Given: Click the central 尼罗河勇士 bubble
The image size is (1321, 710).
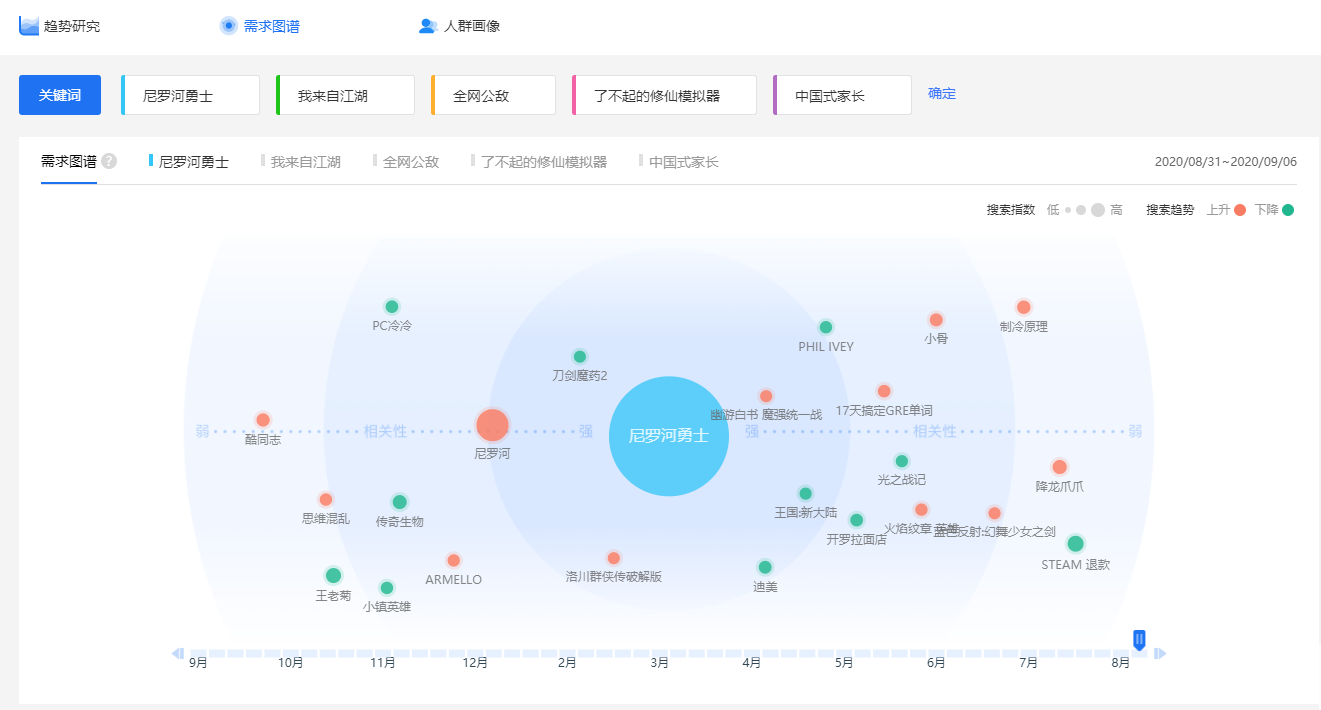Looking at the screenshot, I should pyautogui.click(x=668, y=436).
